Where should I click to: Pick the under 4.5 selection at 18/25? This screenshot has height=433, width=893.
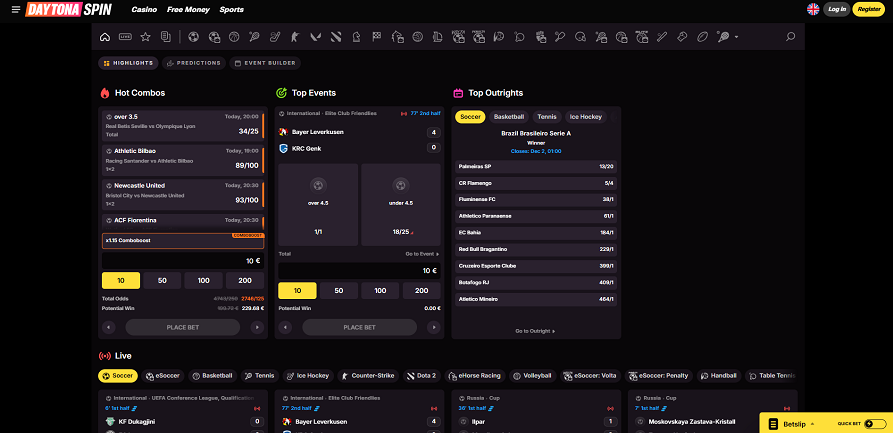pyautogui.click(x=401, y=205)
